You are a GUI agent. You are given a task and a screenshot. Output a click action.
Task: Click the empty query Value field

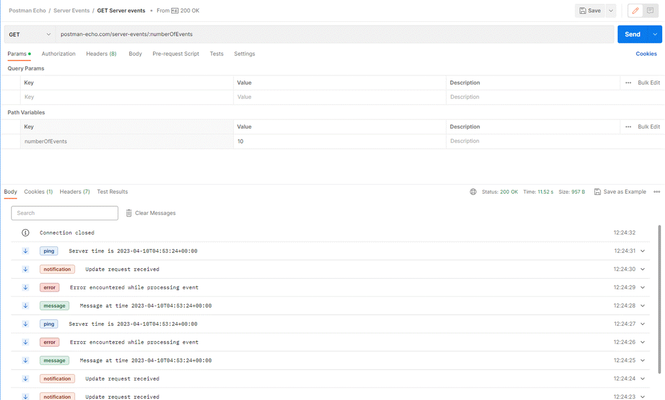340,97
